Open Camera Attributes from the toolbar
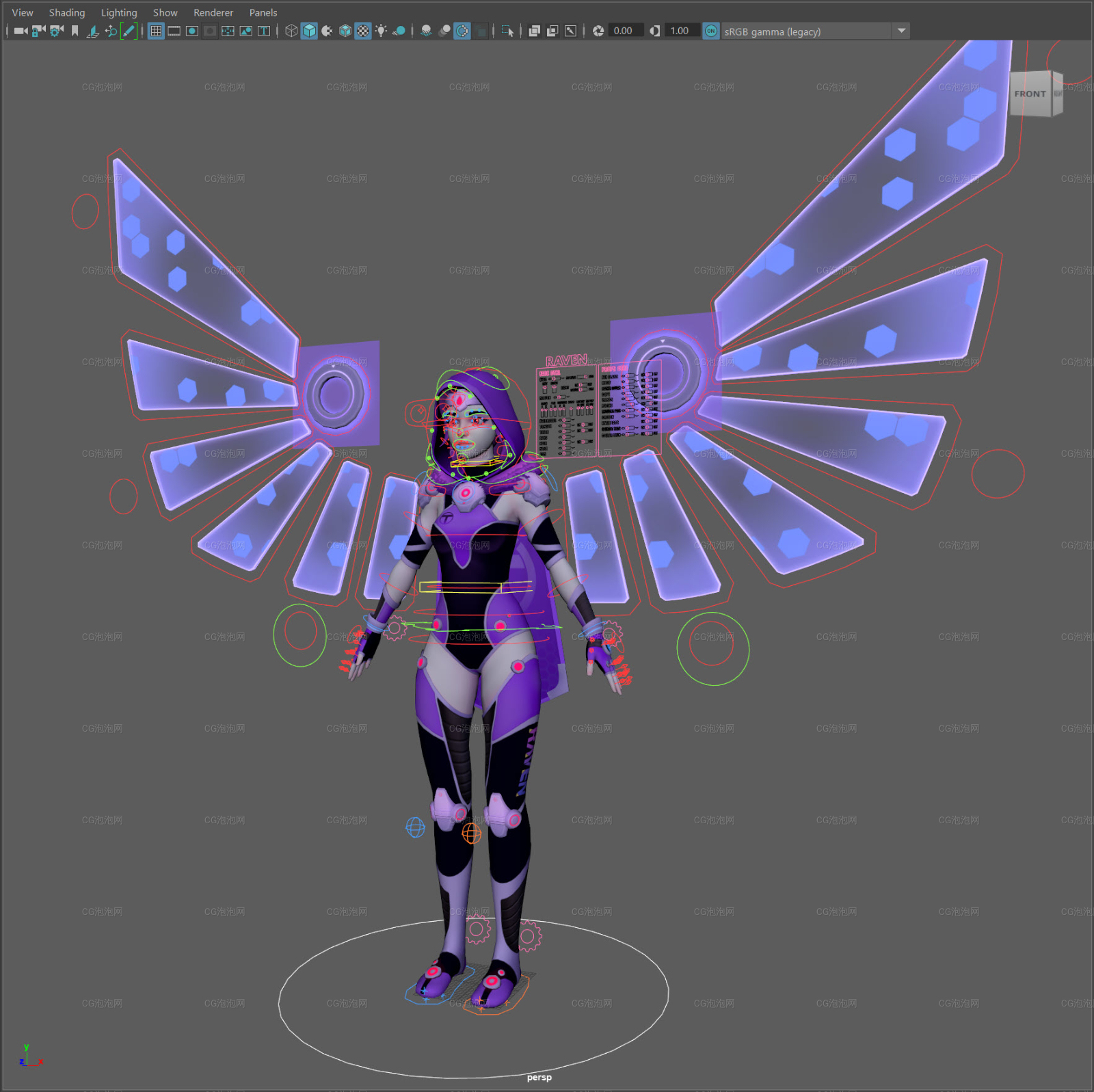The image size is (1094, 1092). pos(57,31)
